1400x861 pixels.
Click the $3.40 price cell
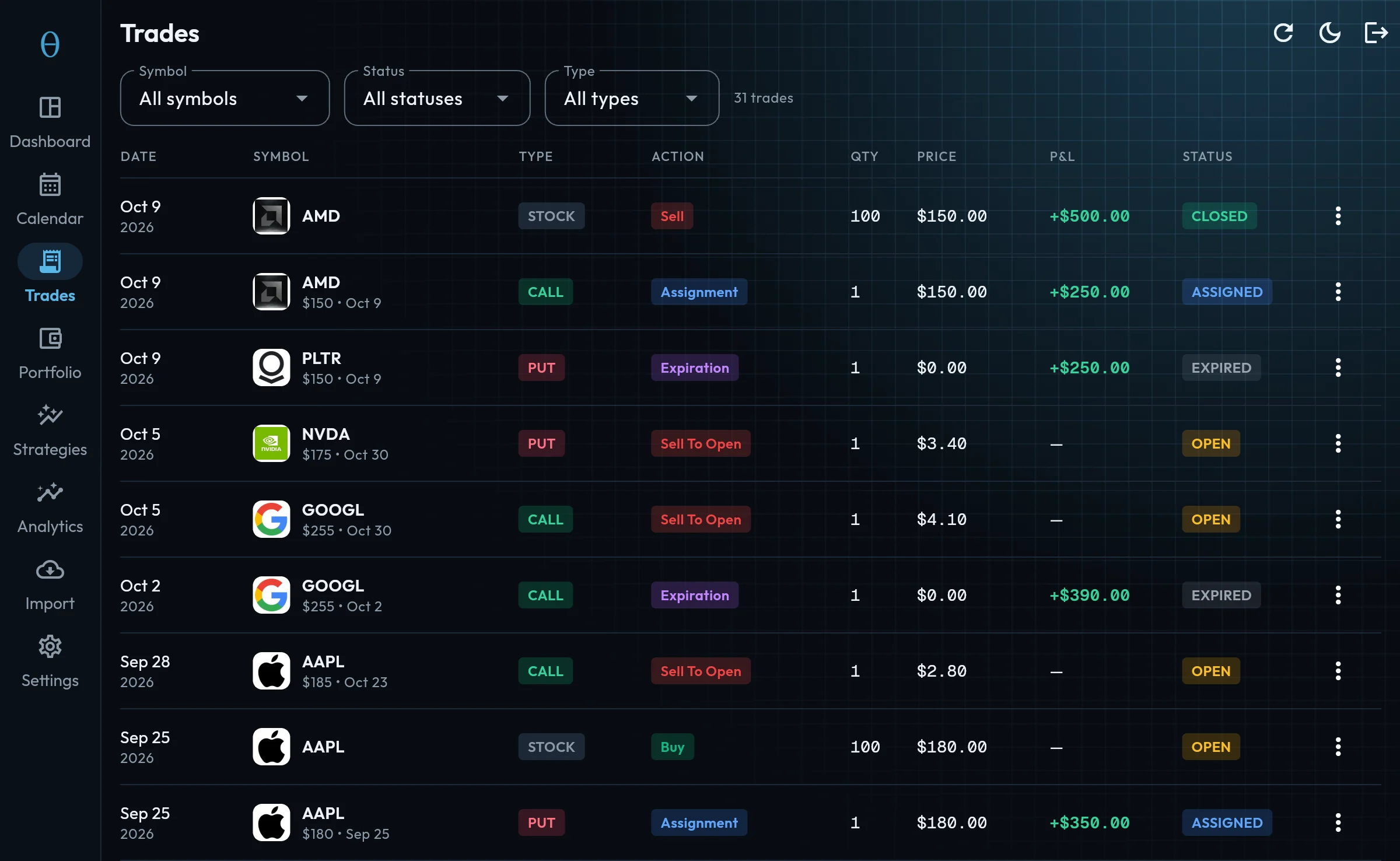click(x=942, y=443)
